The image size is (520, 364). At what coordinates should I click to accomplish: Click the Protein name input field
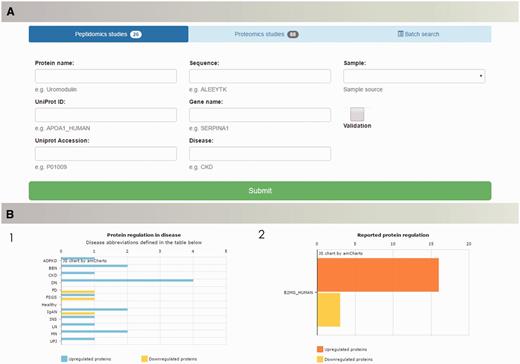click(x=106, y=76)
